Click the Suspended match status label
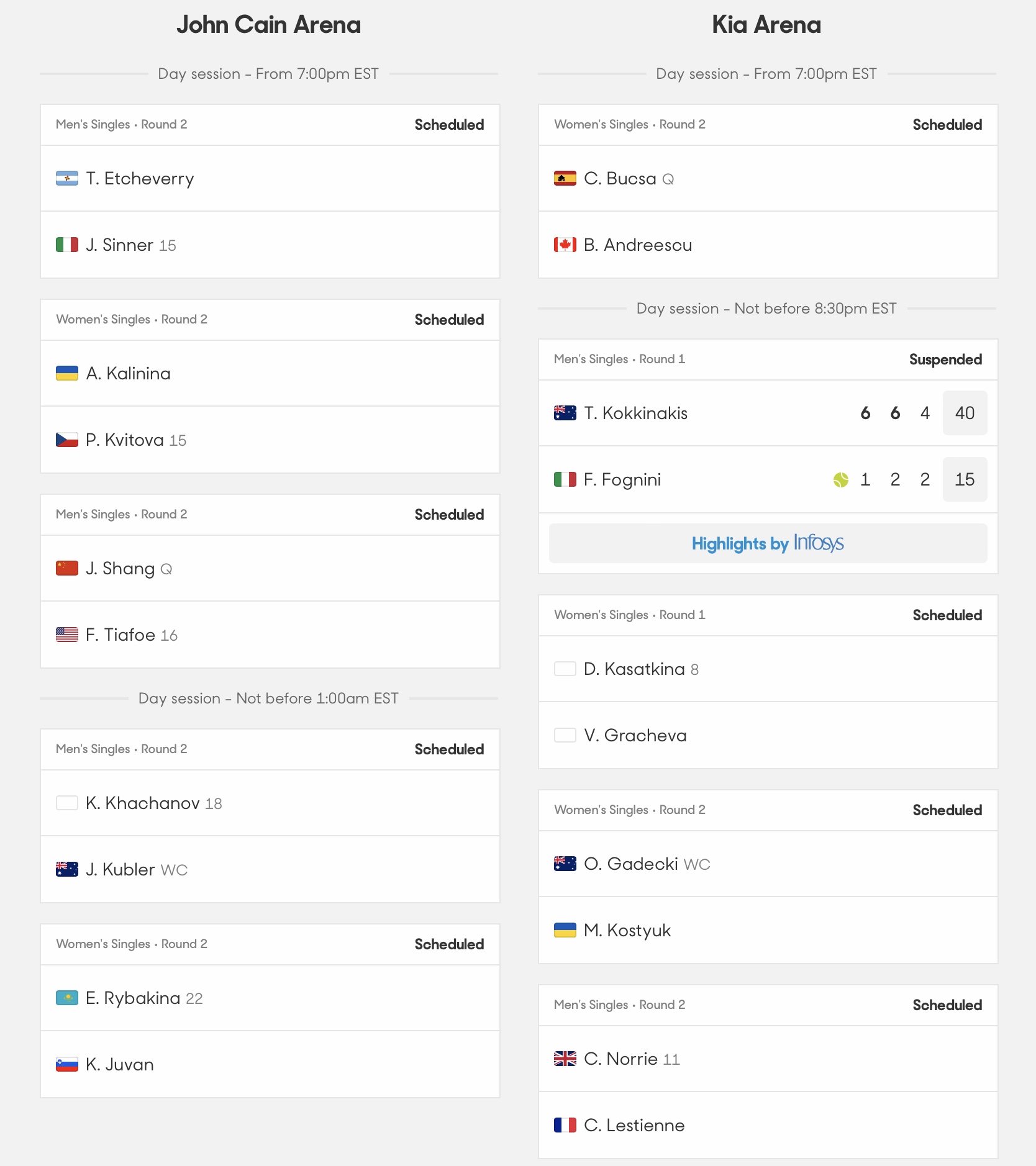This screenshot has width=1036, height=1166. click(945, 360)
